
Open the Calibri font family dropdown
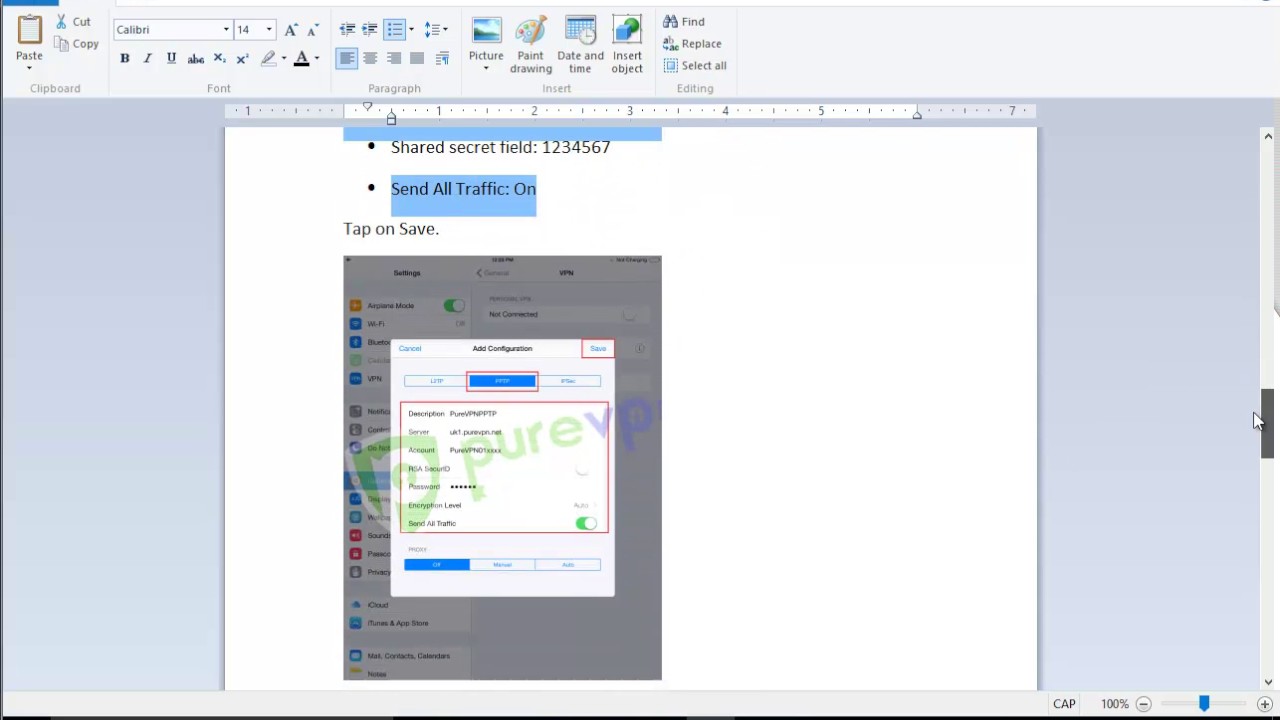coord(226,30)
